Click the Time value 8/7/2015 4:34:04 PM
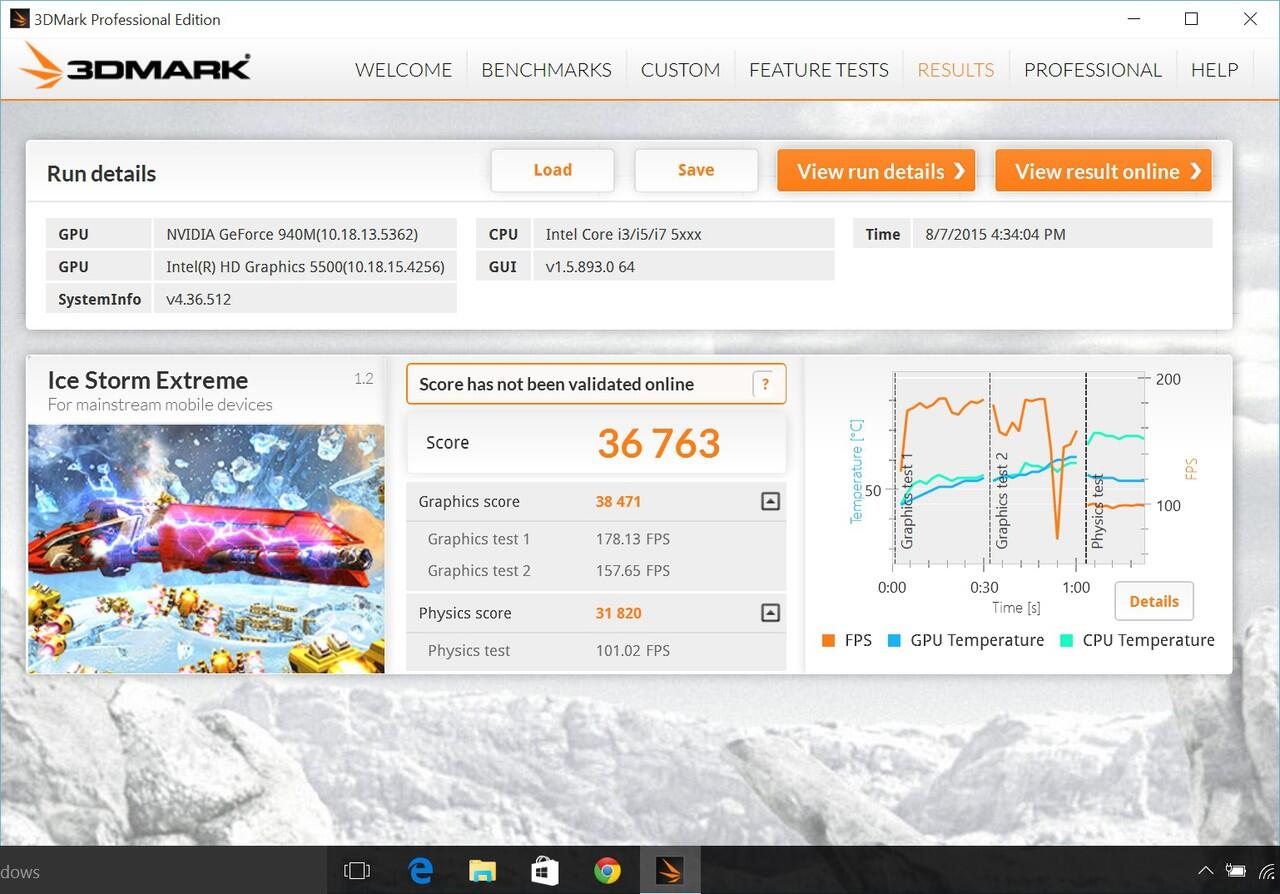This screenshot has height=894, width=1280. 1062,234
